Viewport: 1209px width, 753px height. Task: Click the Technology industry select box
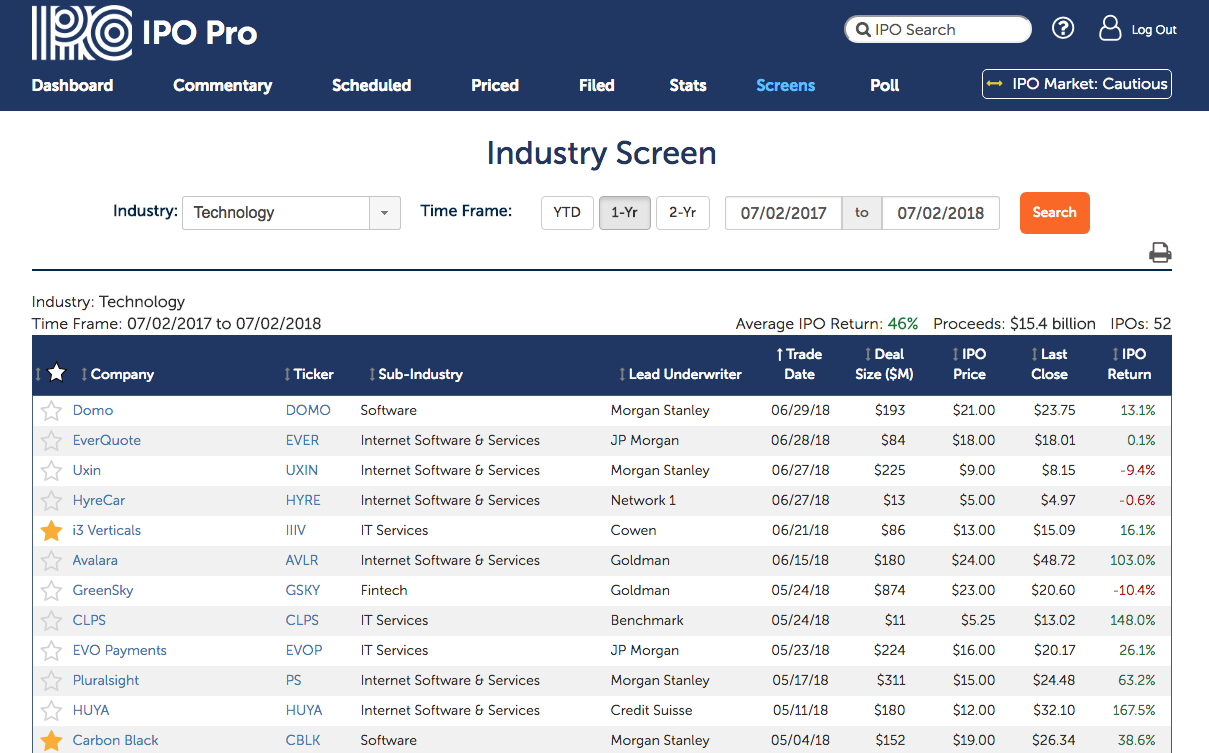coord(291,213)
